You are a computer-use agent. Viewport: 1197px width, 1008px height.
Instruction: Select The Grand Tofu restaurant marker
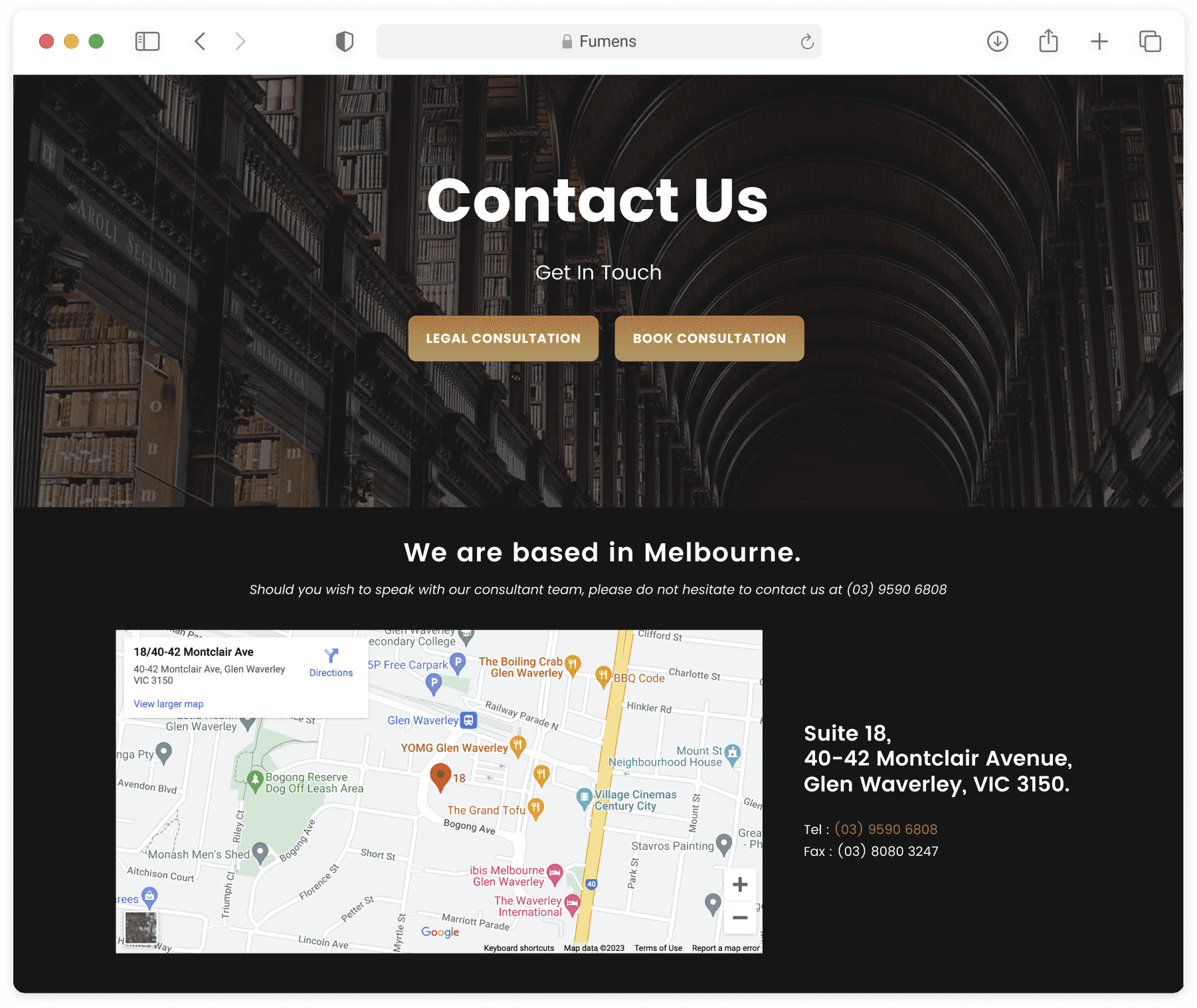click(x=535, y=808)
